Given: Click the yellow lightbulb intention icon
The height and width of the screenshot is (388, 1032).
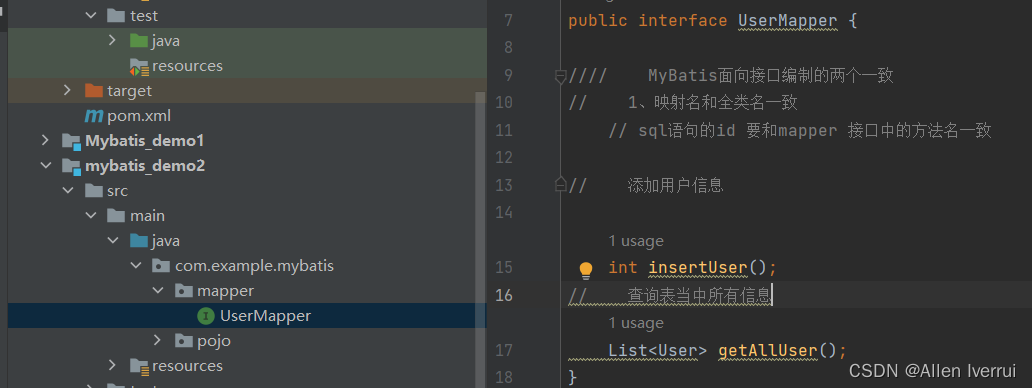Looking at the screenshot, I should (585, 270).
